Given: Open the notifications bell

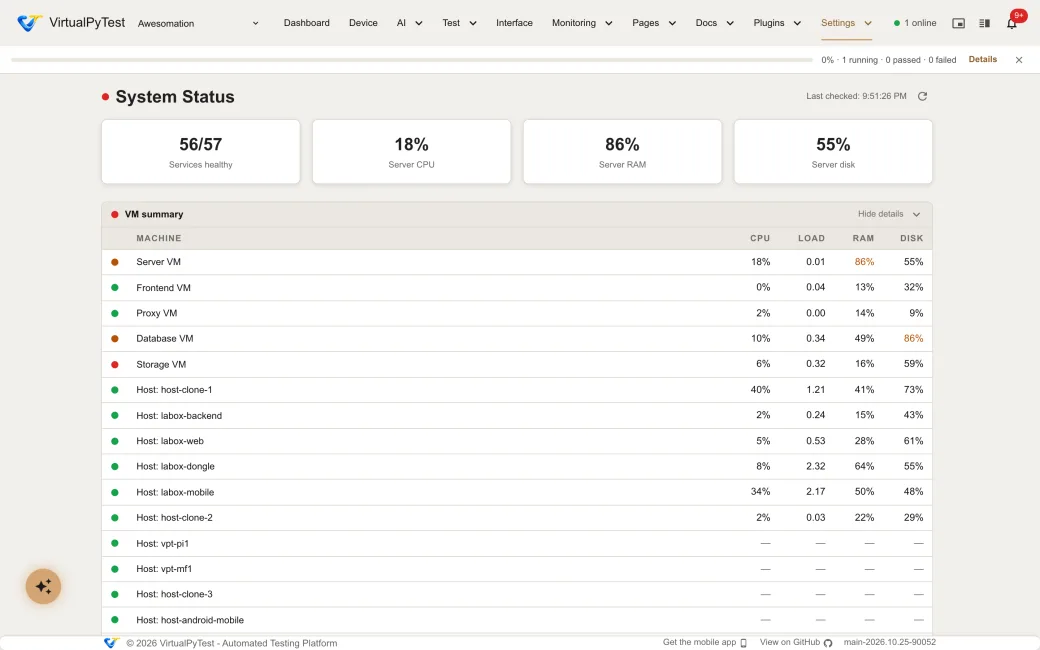Looking at the screenshot, I should [1011, 23].
